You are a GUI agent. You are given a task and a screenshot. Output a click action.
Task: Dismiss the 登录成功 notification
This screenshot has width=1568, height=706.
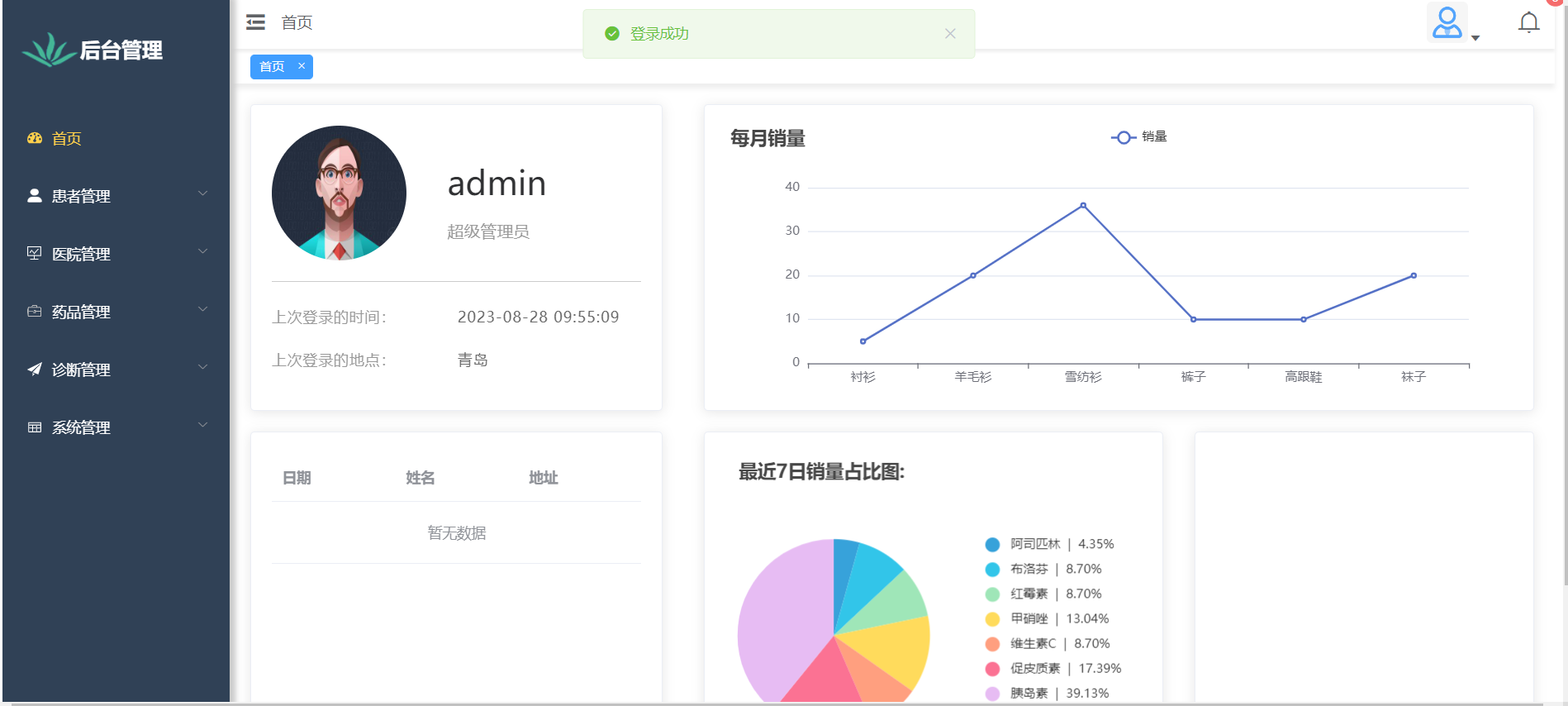pyautogui.click(x=950, y=34)
